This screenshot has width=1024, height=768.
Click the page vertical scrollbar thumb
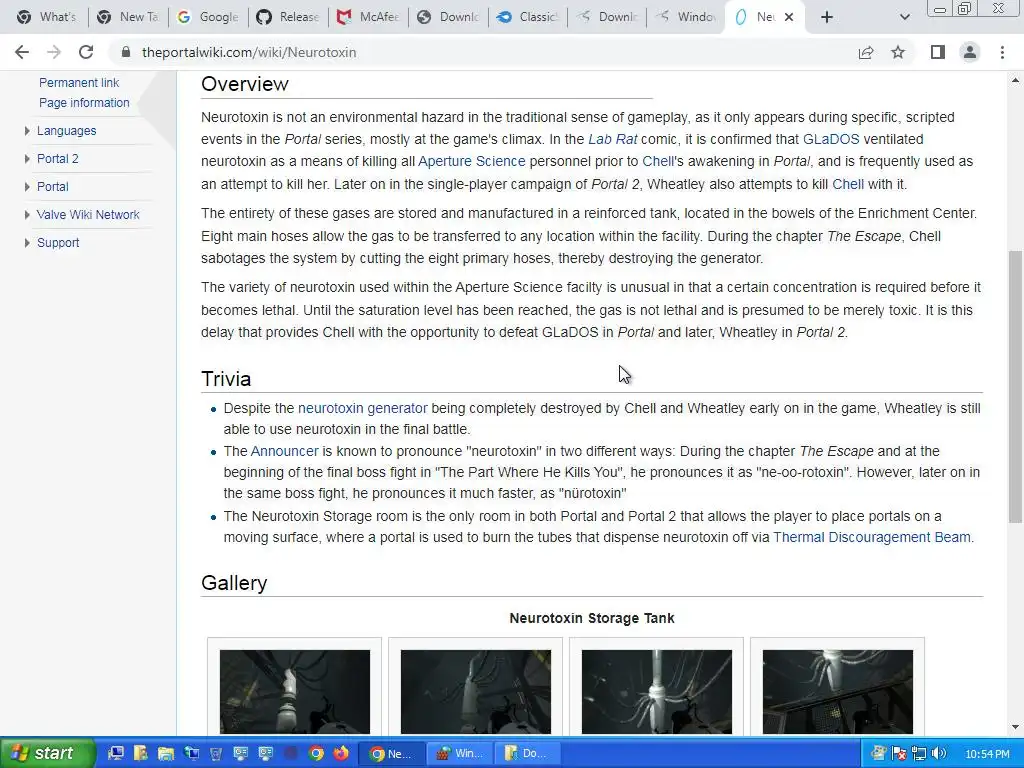click(1015, 387)
